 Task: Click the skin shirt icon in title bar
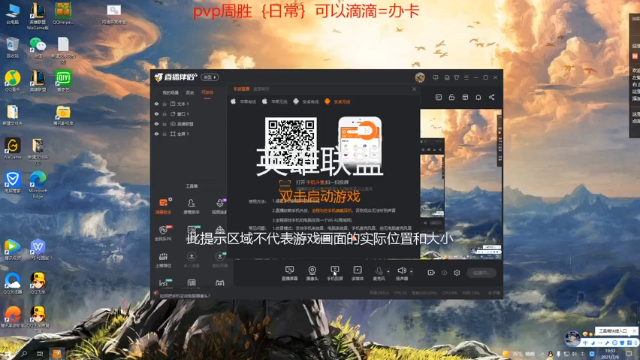(x=457, y=77)
